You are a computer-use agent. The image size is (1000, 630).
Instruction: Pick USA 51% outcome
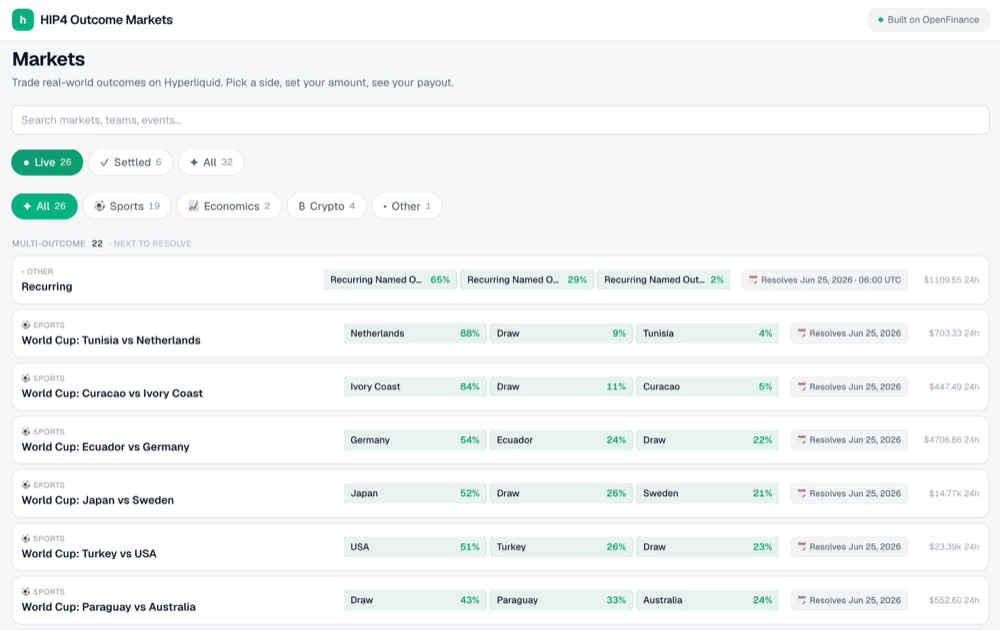coord(415,547)
